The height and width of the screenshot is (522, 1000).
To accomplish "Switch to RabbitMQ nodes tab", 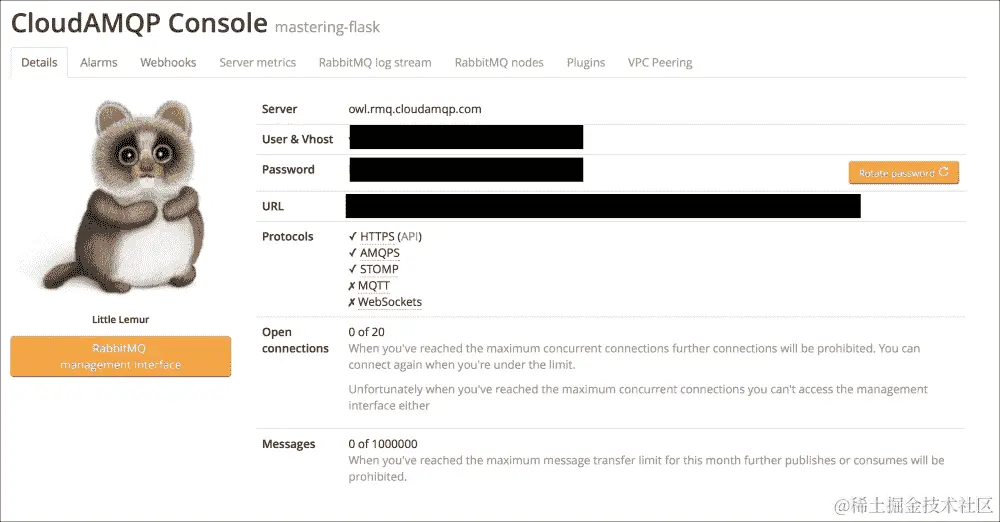I will click(499, 63).
